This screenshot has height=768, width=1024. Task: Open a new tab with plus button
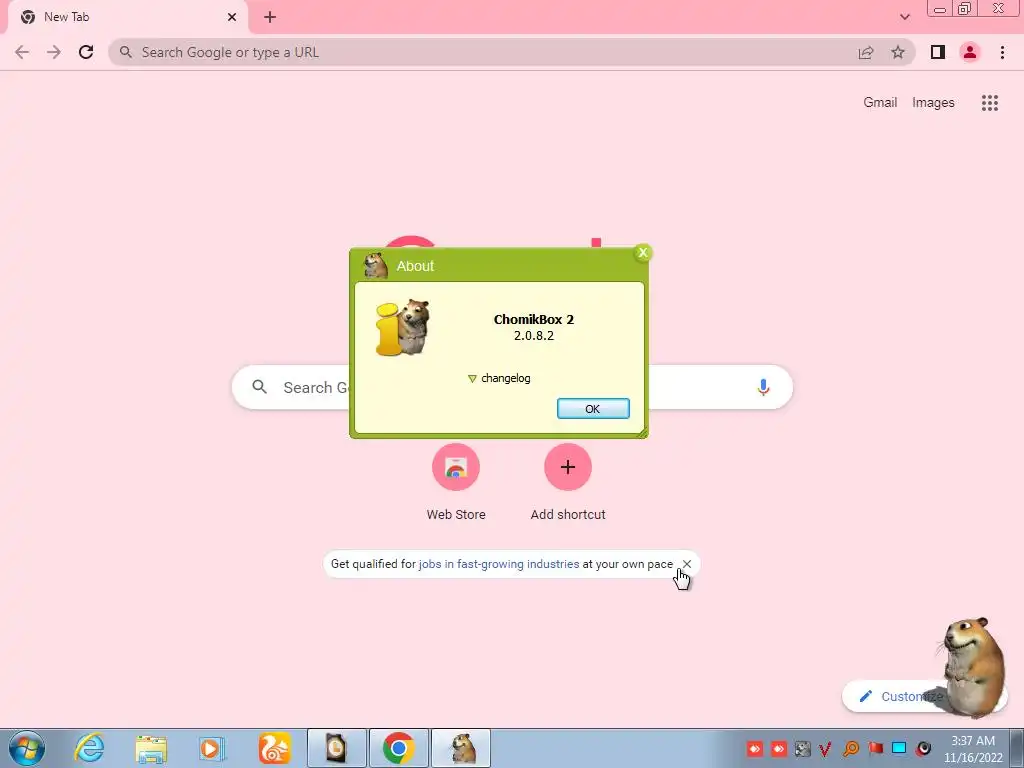(270, 17)
